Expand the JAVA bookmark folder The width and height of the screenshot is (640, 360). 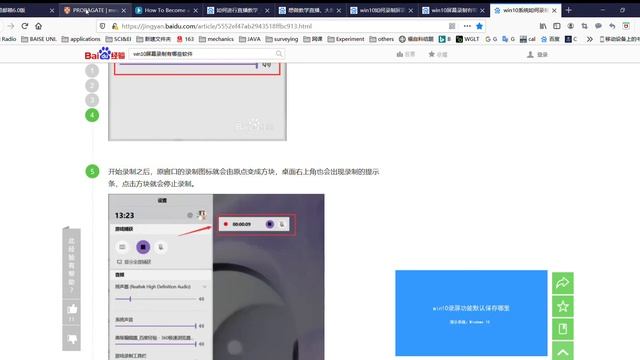click(x=250, y=39)
